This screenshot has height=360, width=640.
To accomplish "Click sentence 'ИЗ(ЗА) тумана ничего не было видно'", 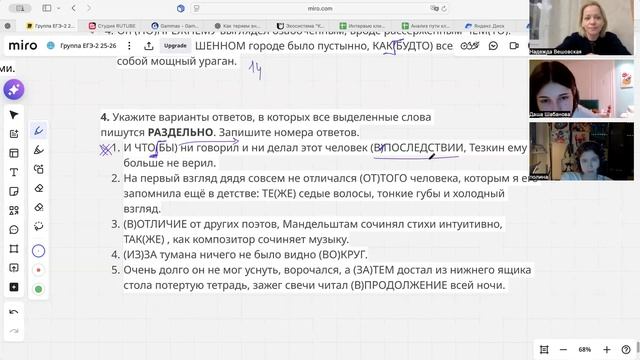I will coord(245,255).
